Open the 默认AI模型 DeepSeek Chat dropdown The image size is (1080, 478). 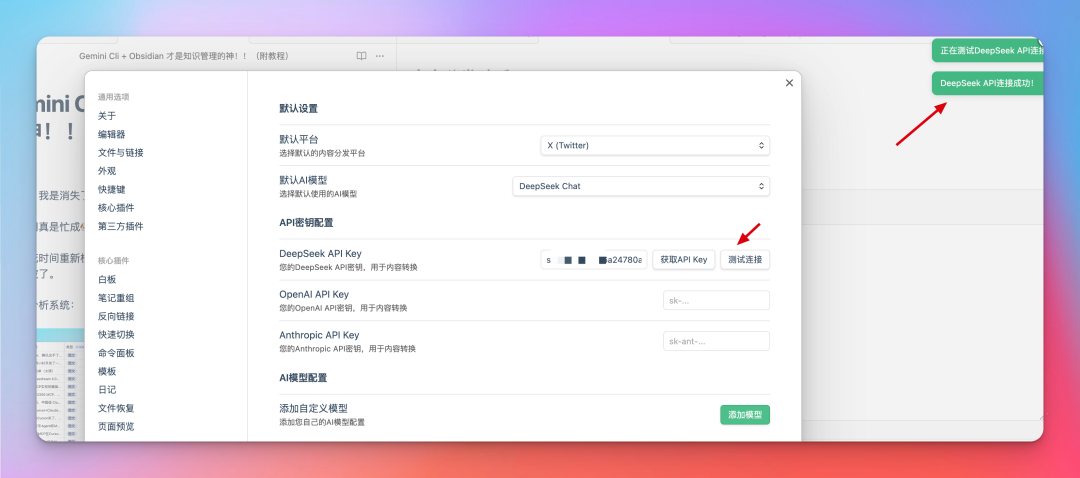pyautogui.click(x=641, y=186)
